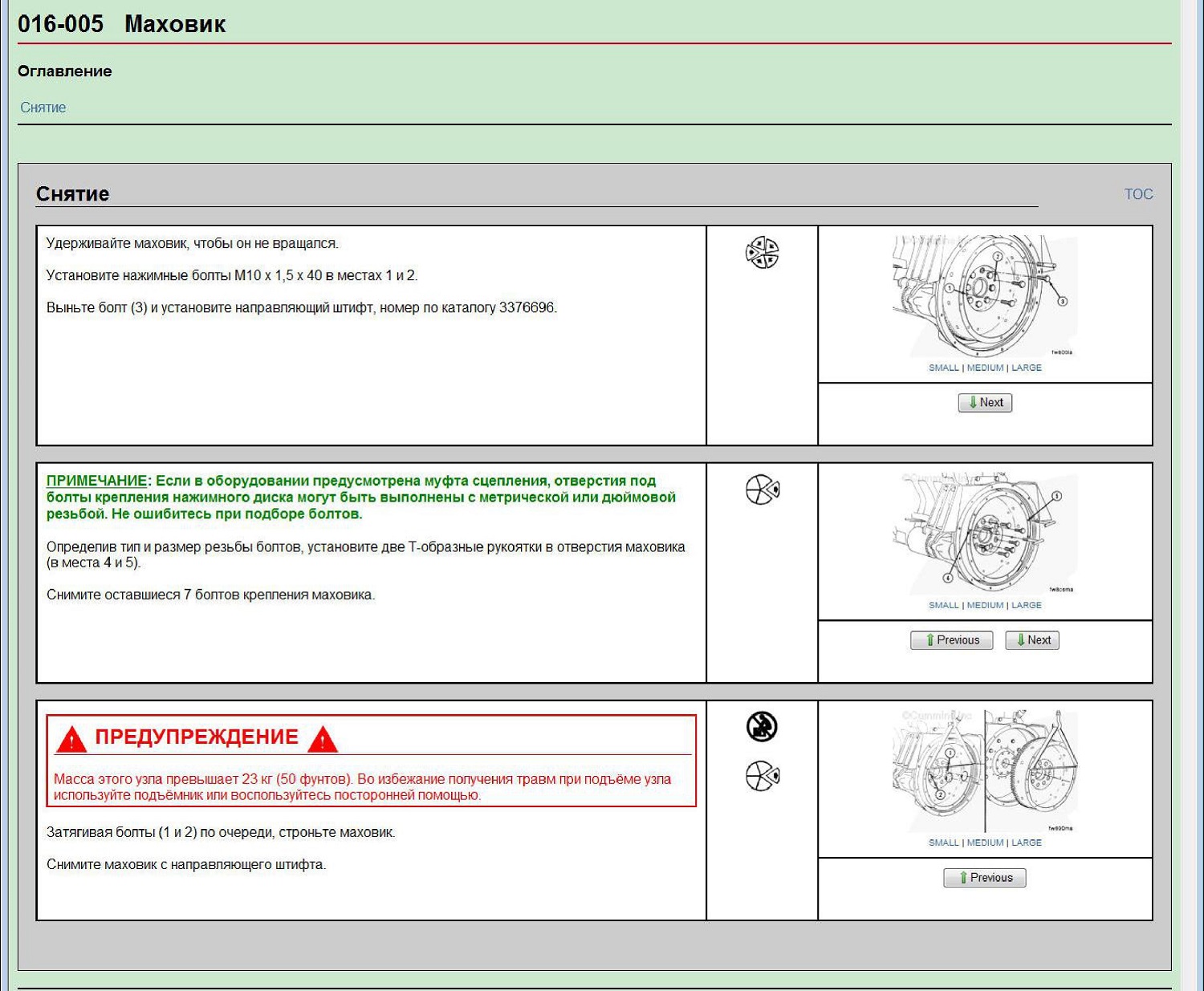Viewport: 1204px width, 991px height.
Task: Click text 'Затягивая болты (1 и 2) по очереди'
Action: point(161,833)
